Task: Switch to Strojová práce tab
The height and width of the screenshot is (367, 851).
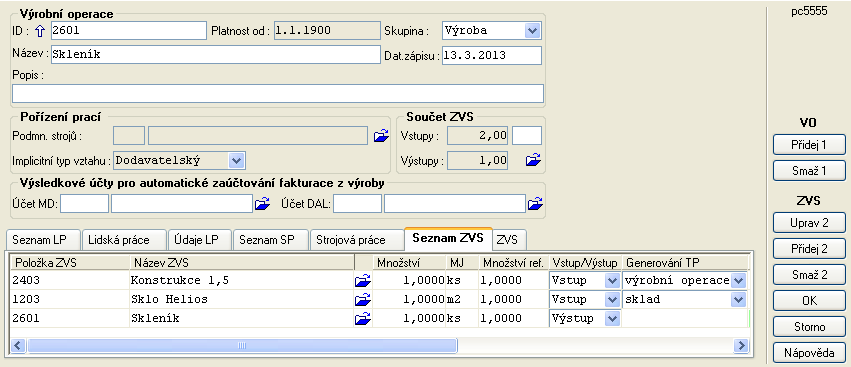Action: 357,239
